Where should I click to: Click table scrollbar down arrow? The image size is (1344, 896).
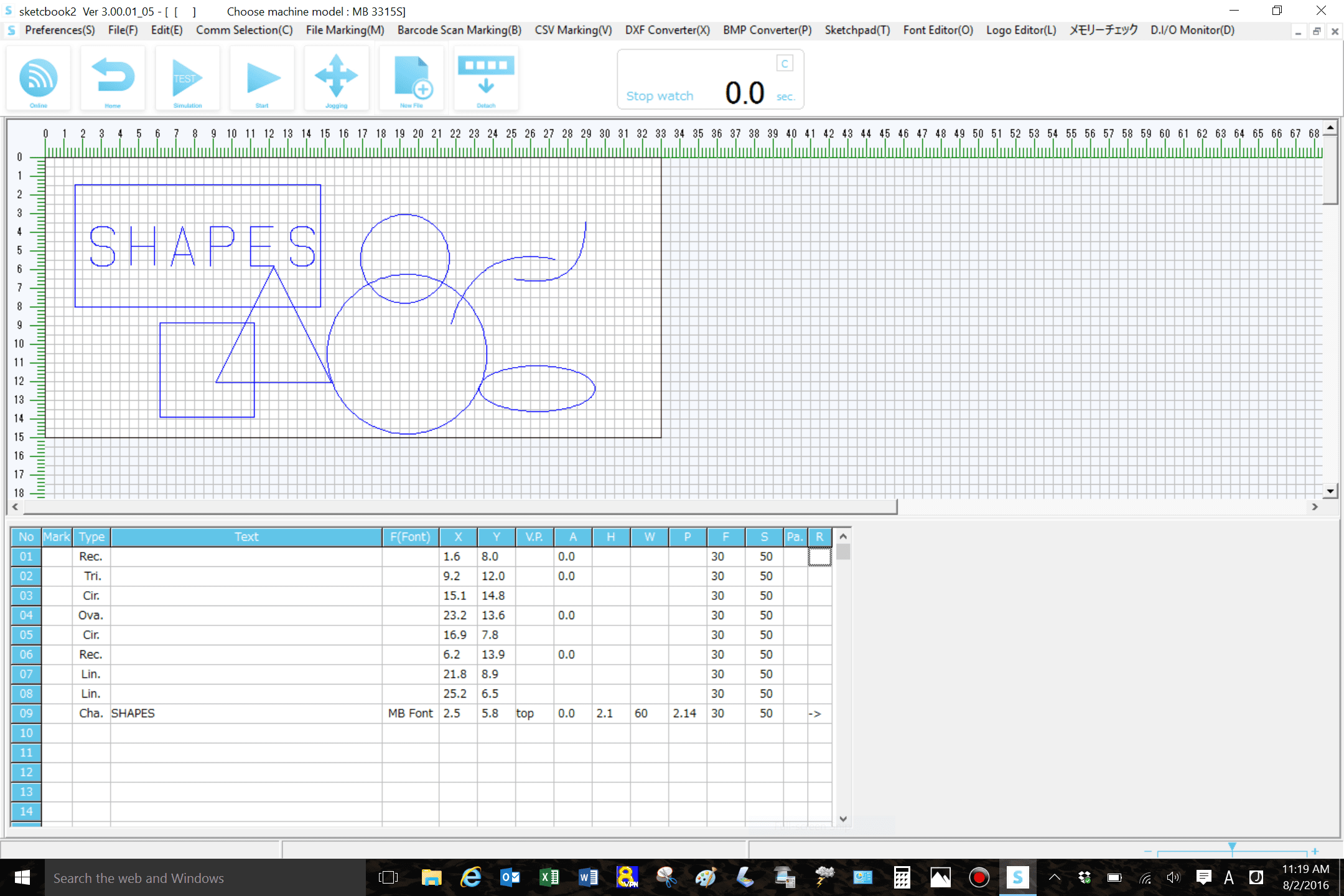(843, 819)
